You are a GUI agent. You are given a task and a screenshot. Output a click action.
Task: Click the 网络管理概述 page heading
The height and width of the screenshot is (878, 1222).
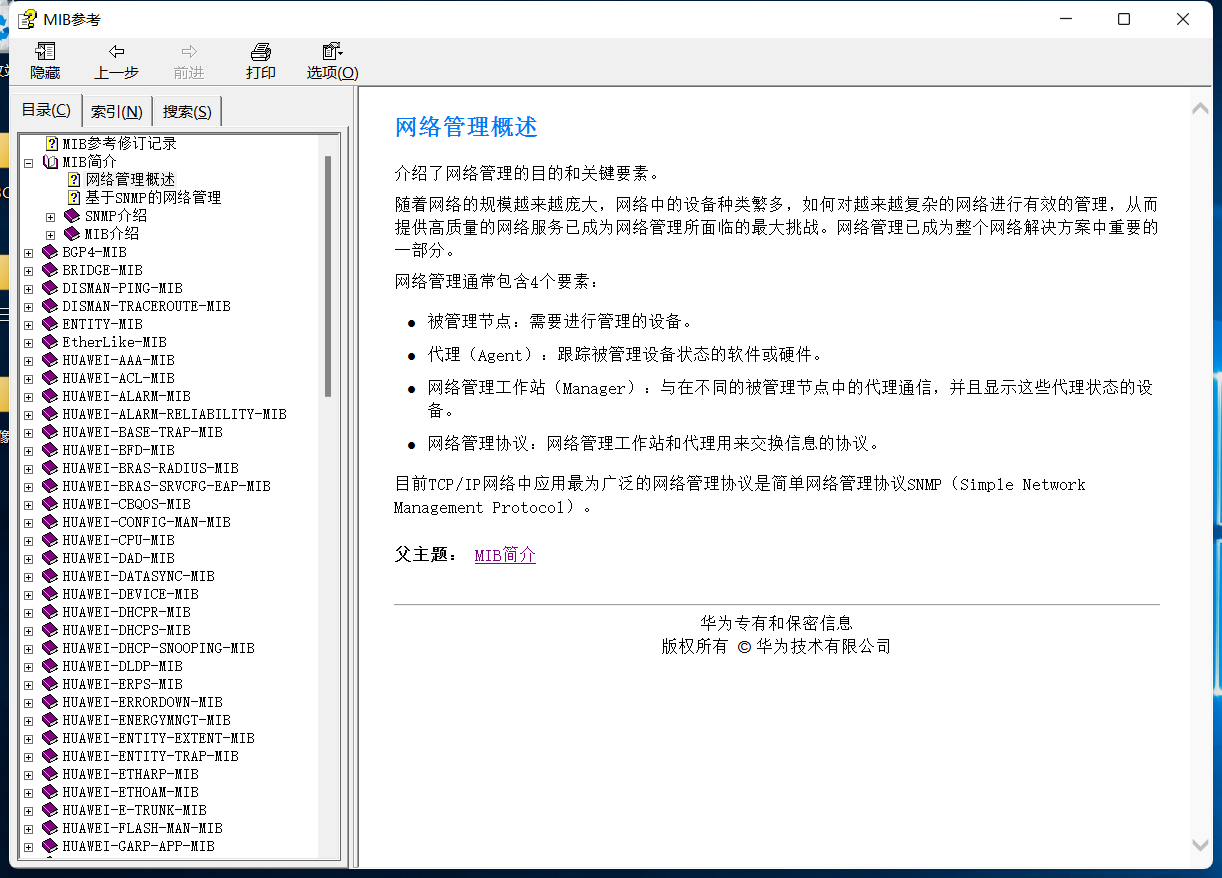tap(466, 127)
